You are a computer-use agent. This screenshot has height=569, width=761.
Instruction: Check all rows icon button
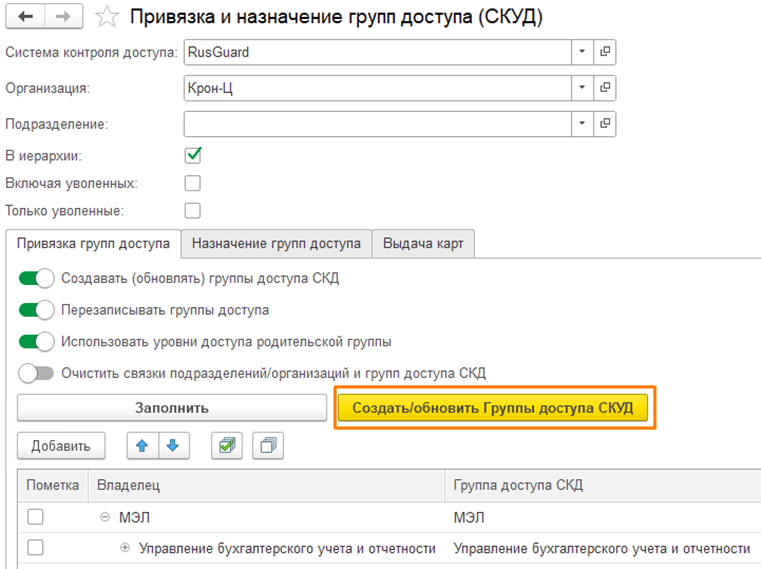coord(226,446)
